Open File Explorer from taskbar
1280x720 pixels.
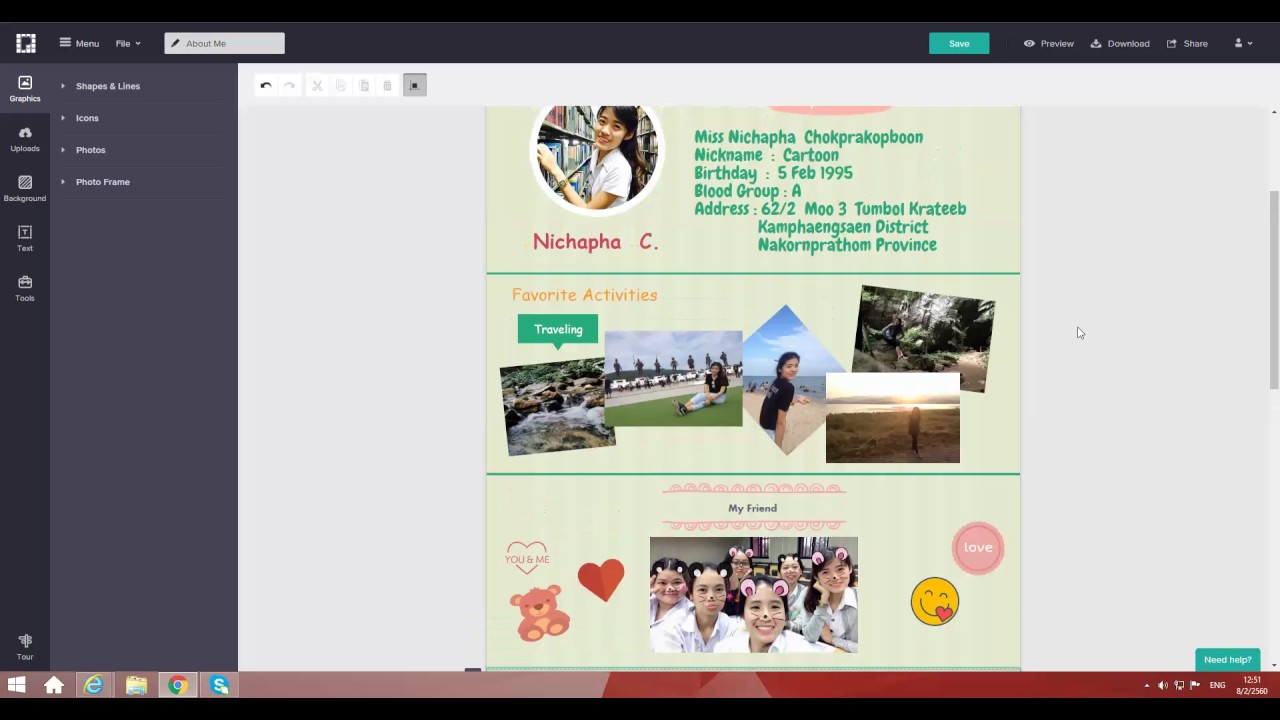(136, 685)
